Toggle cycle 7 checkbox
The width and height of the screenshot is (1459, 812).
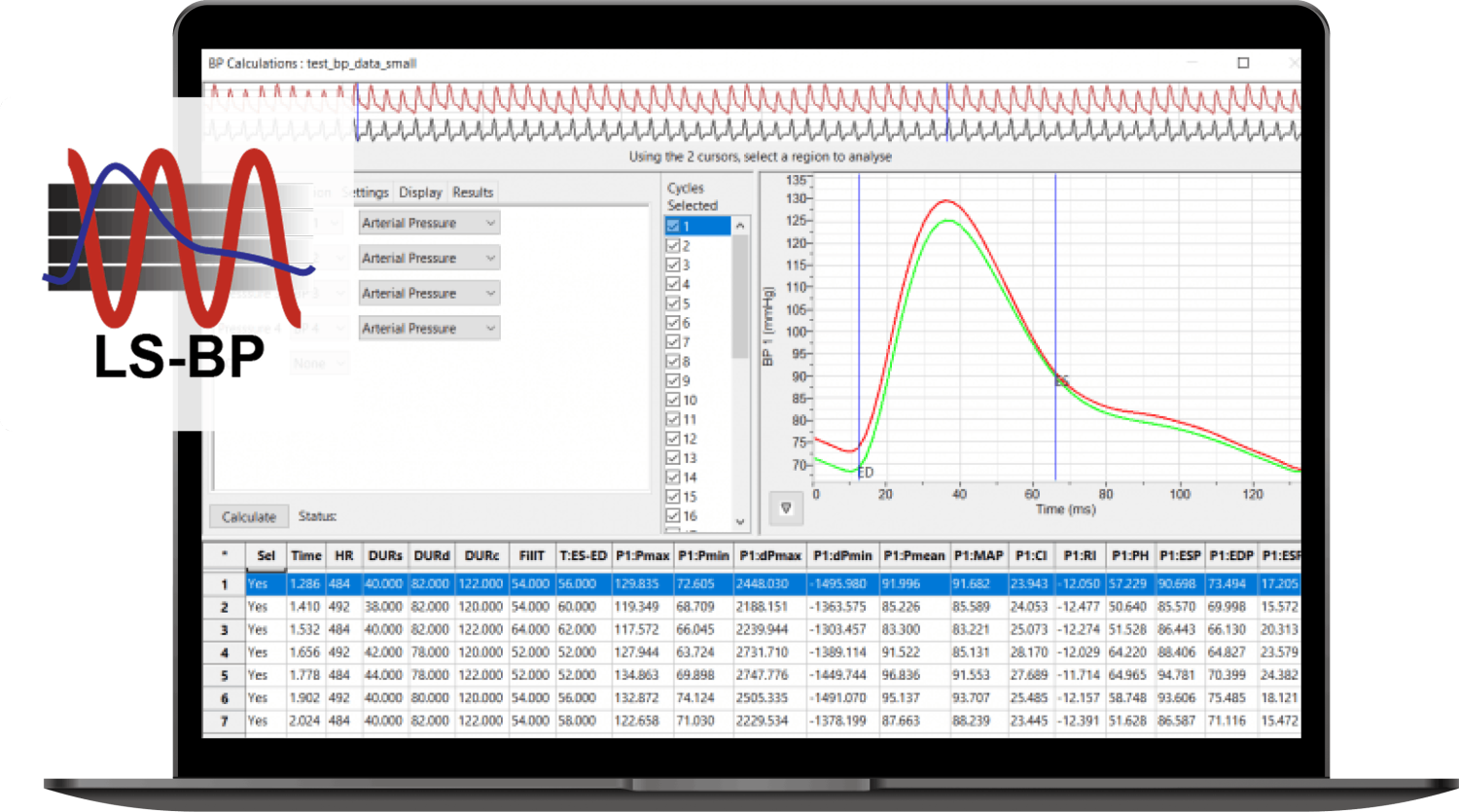tap(673, 342)
